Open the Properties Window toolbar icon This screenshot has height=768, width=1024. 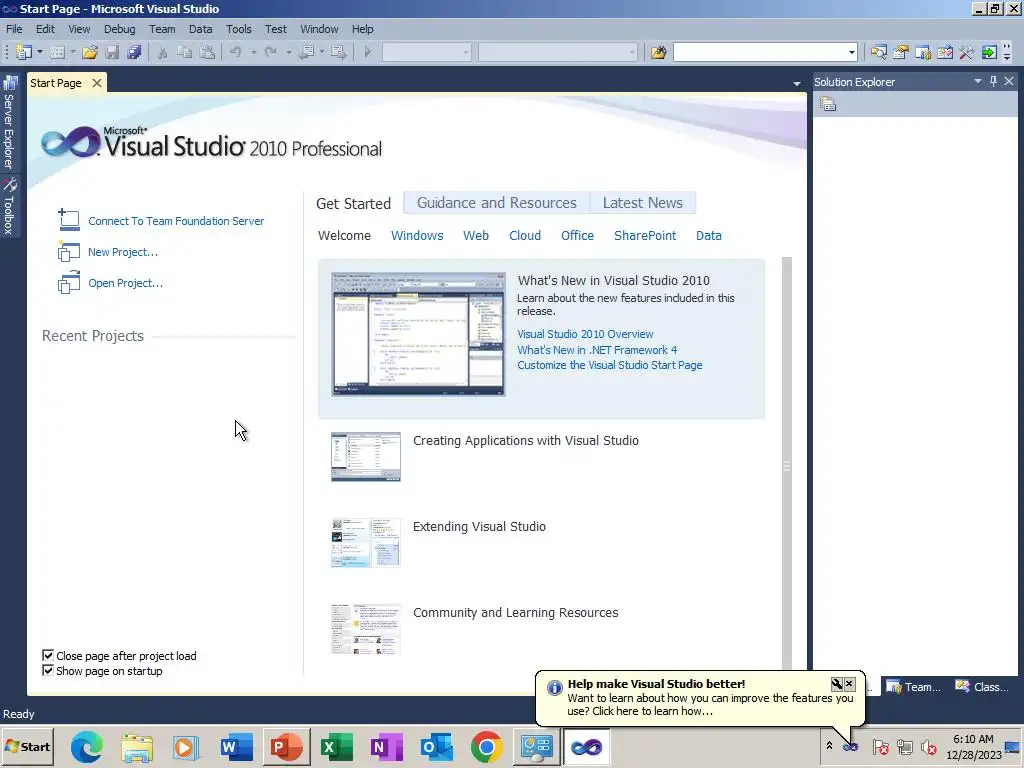[x=901, y=52]
